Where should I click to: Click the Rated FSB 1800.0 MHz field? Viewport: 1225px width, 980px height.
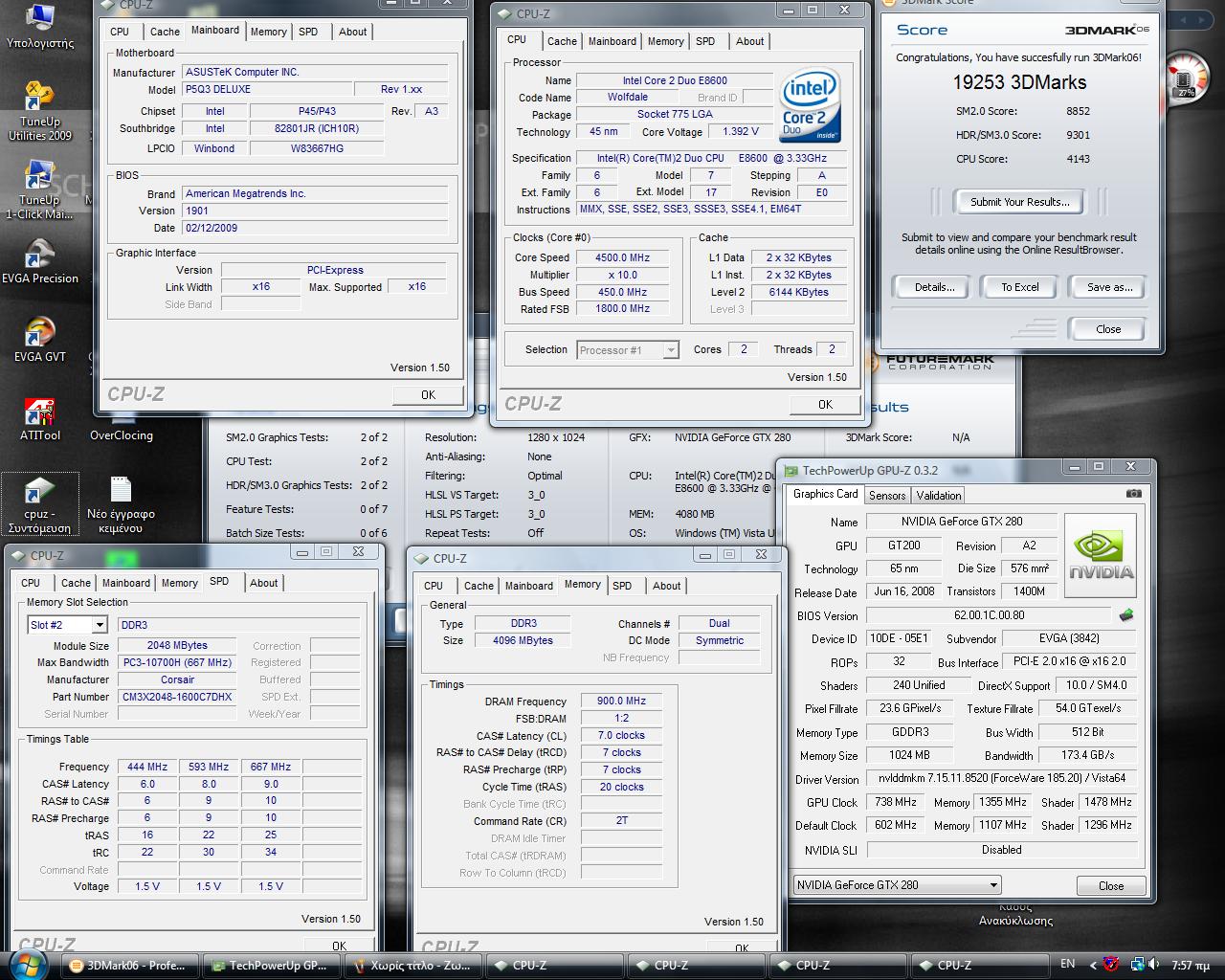click(x=623, y=308)
